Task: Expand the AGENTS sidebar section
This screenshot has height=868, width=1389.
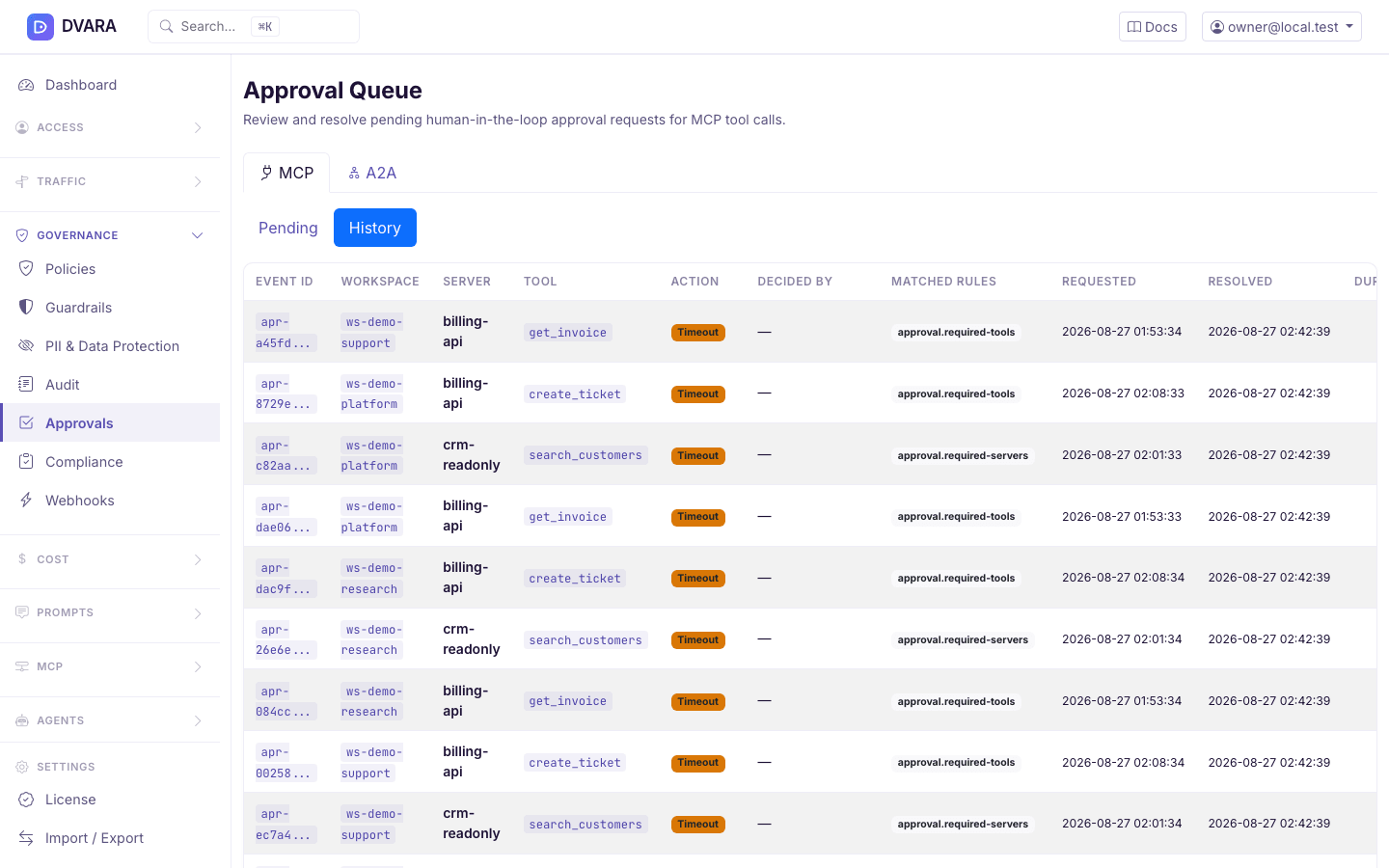Action: (x=110, y=720)
